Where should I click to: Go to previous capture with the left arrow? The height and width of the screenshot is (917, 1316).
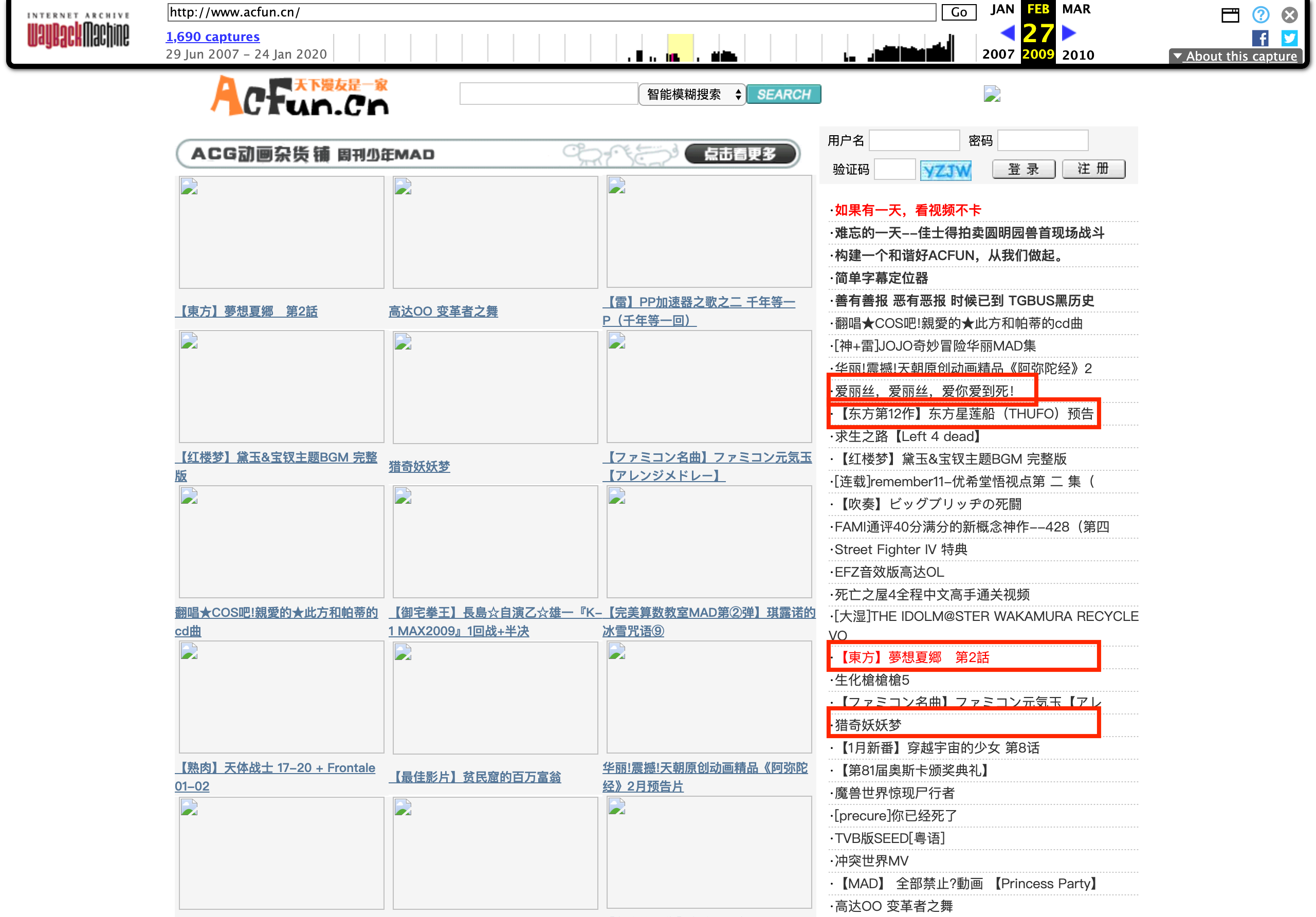(1008, 33)
